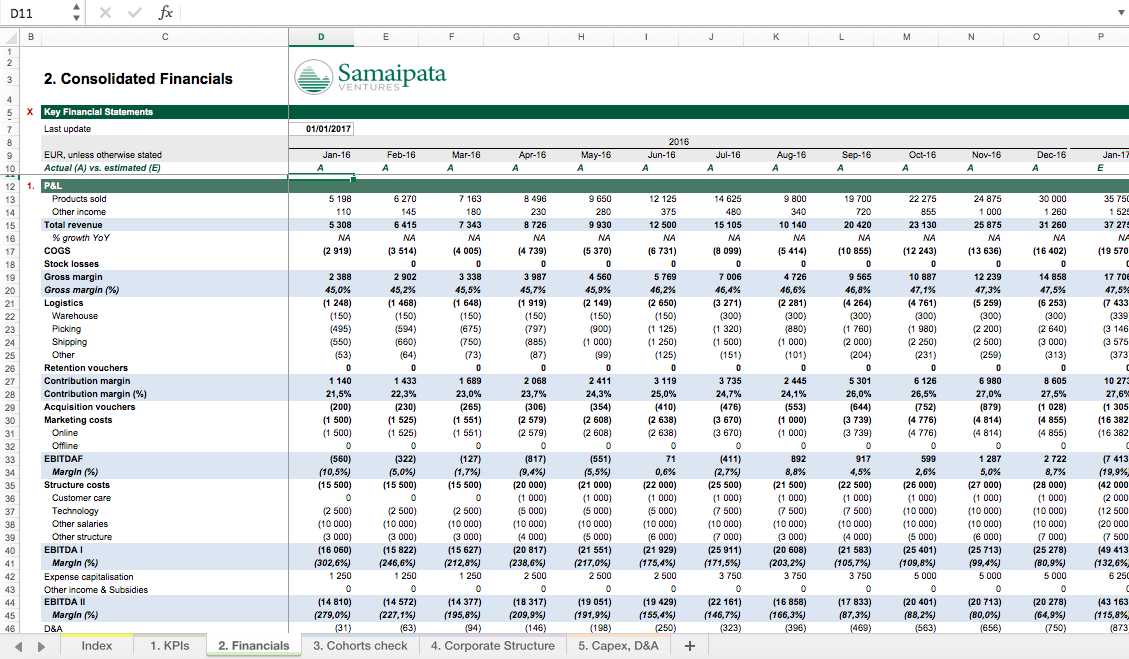Click 'Actual (A) vs. estimated (E)' label
Screen dimensions: 1129x659
102,168
